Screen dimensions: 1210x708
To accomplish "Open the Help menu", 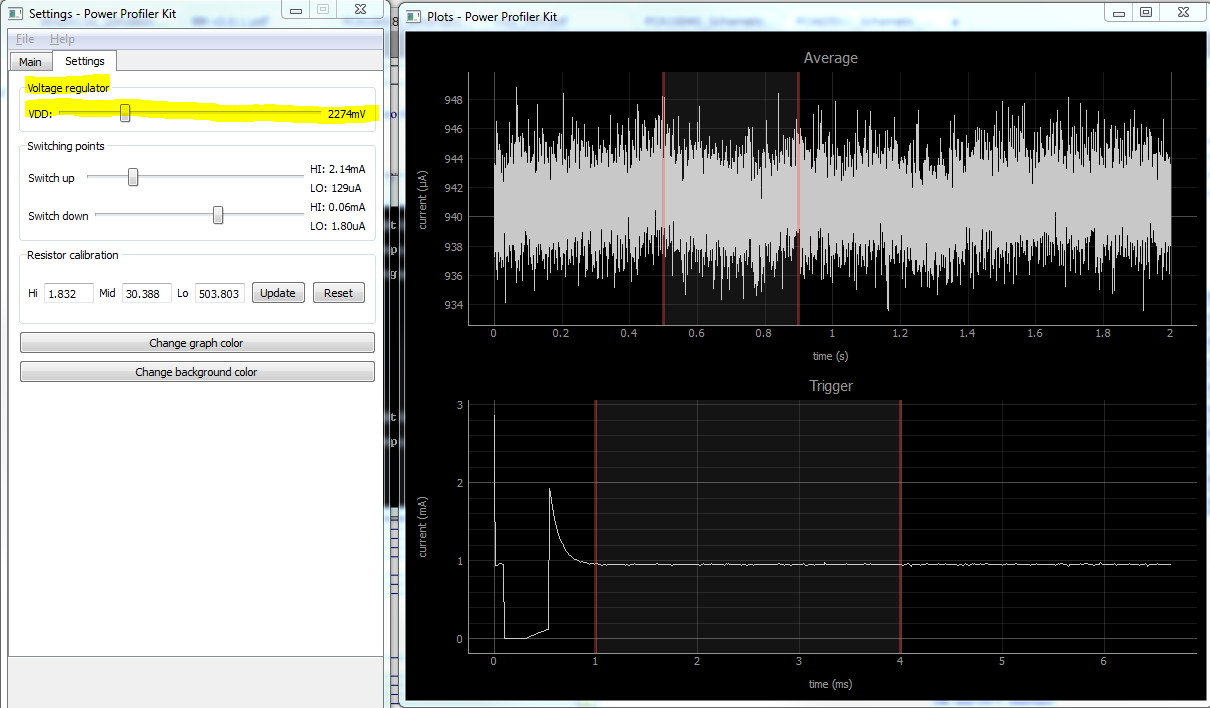I will pos(62,39).
